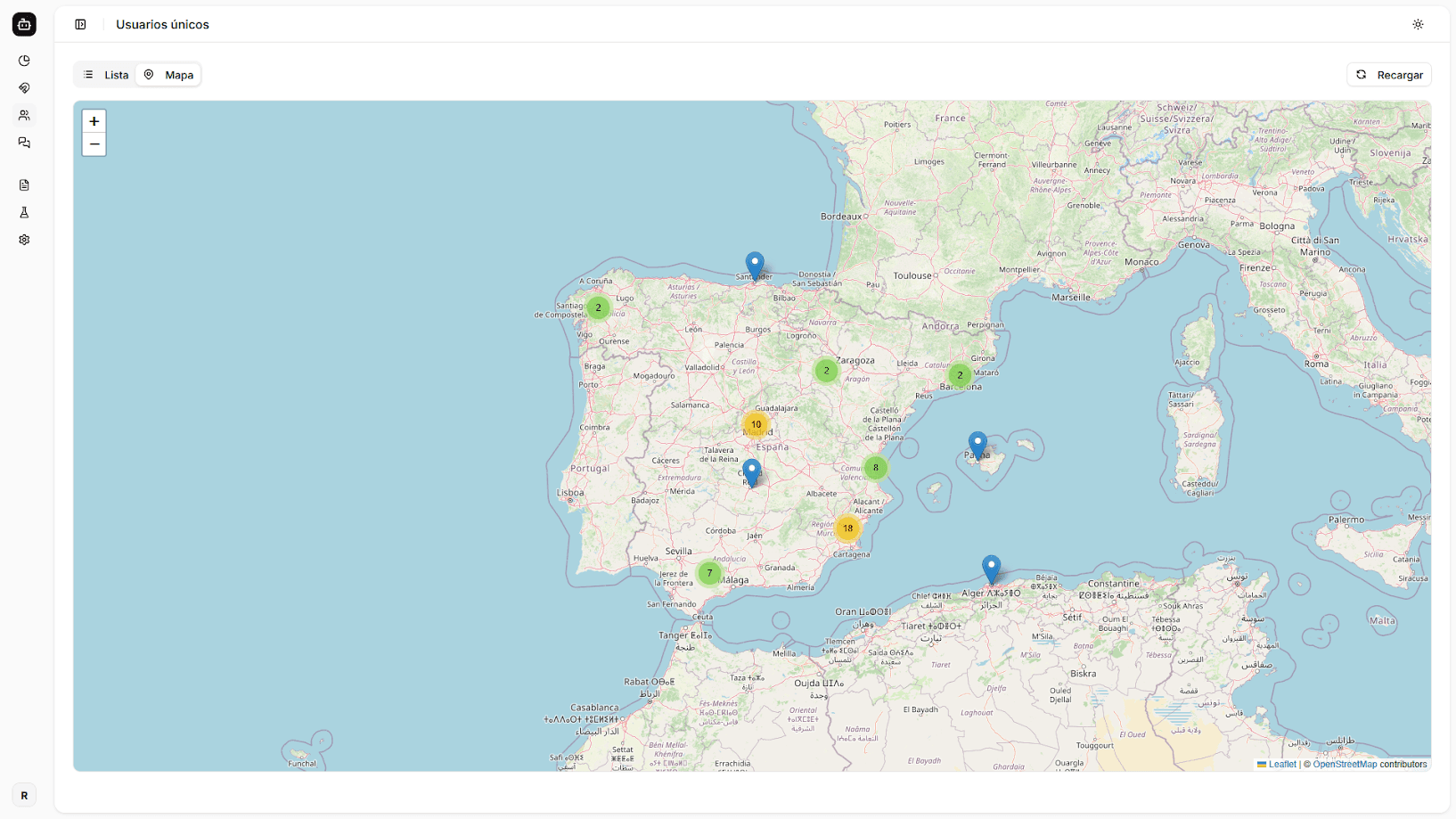This screenshot has width=1456, height=819.
Task: Open the OpenStreetMap contributors link
Action: (1346, 764)
